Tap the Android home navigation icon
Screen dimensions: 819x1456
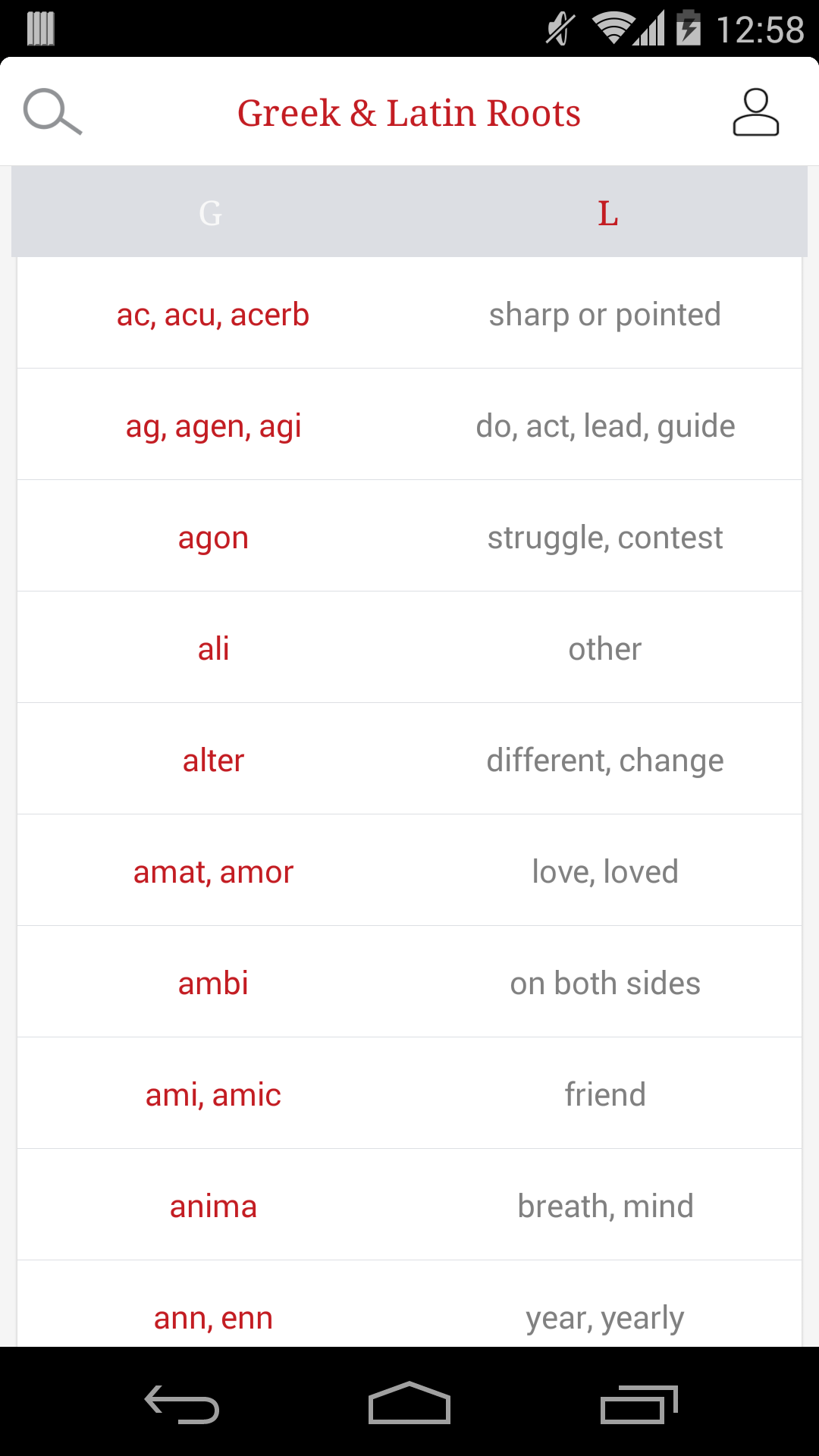click(x=409, y=1403)
